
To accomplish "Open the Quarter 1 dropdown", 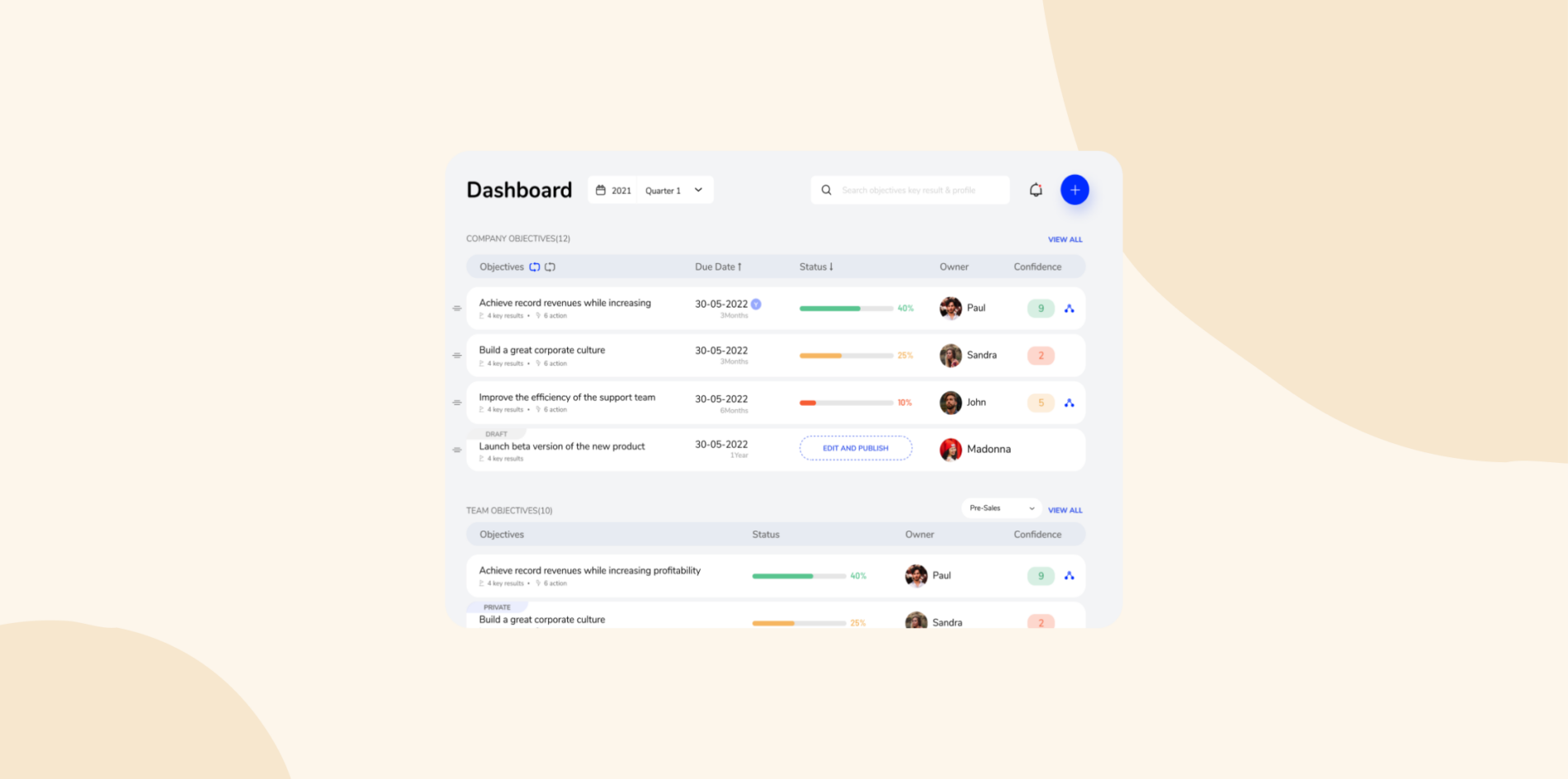I will (x=674, y=190).
